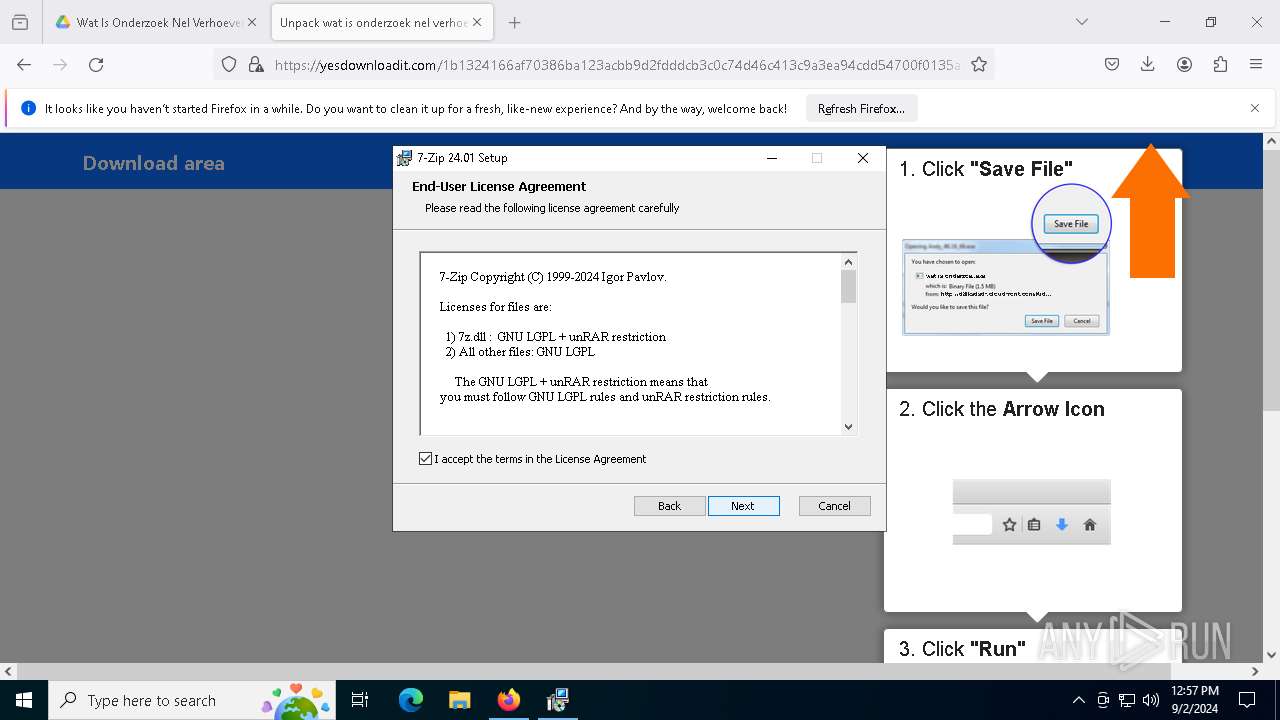
Task: Open the notification center icon
Action: tap(1247, 701)
